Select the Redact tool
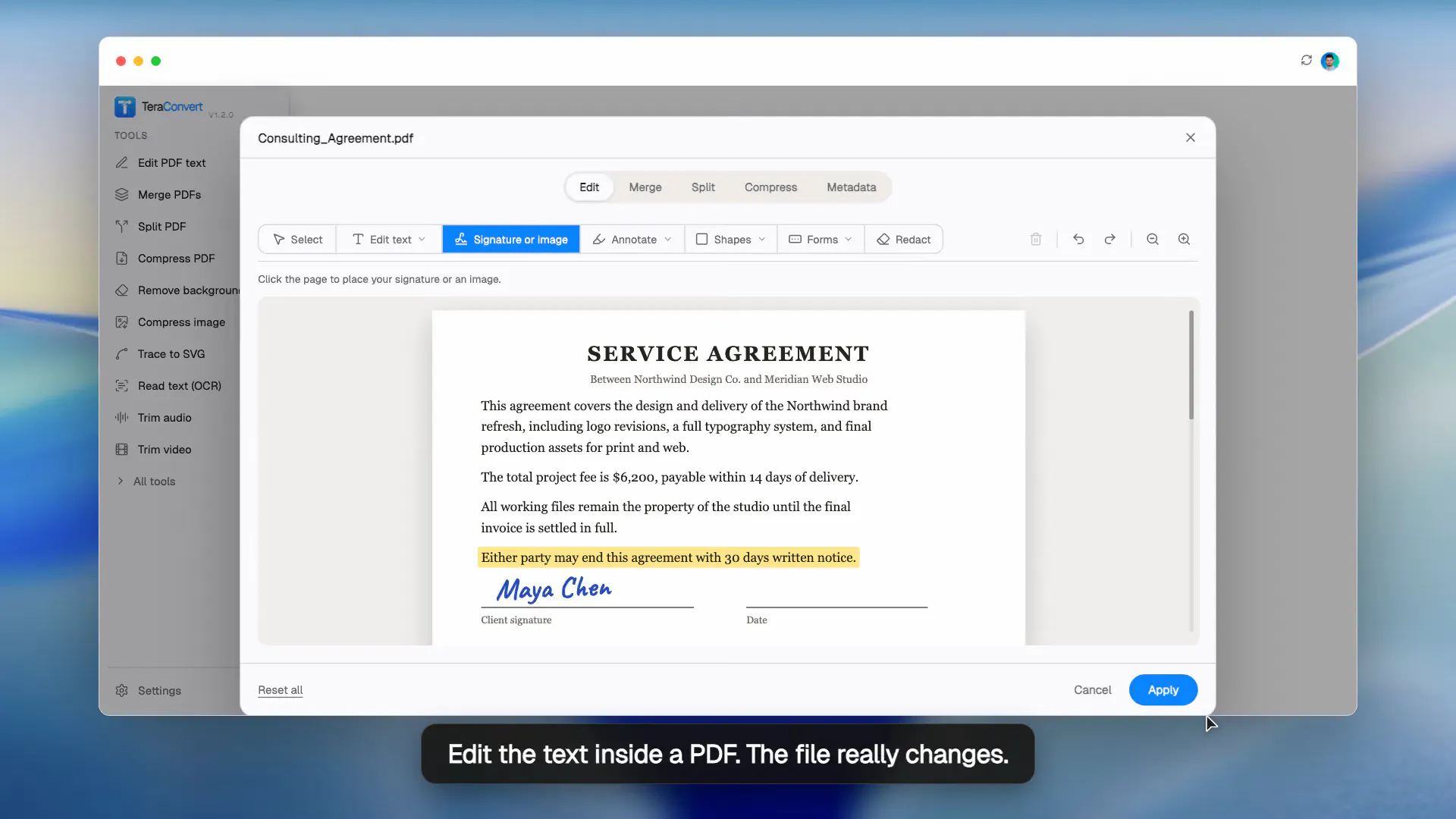 [904, 240]
